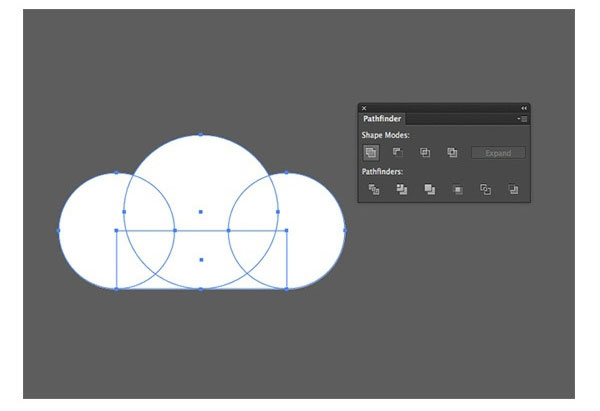Click the Divide pathfinder icon
Image resolution: width=600 pixels, height=411 pixels.
point(374,189)
